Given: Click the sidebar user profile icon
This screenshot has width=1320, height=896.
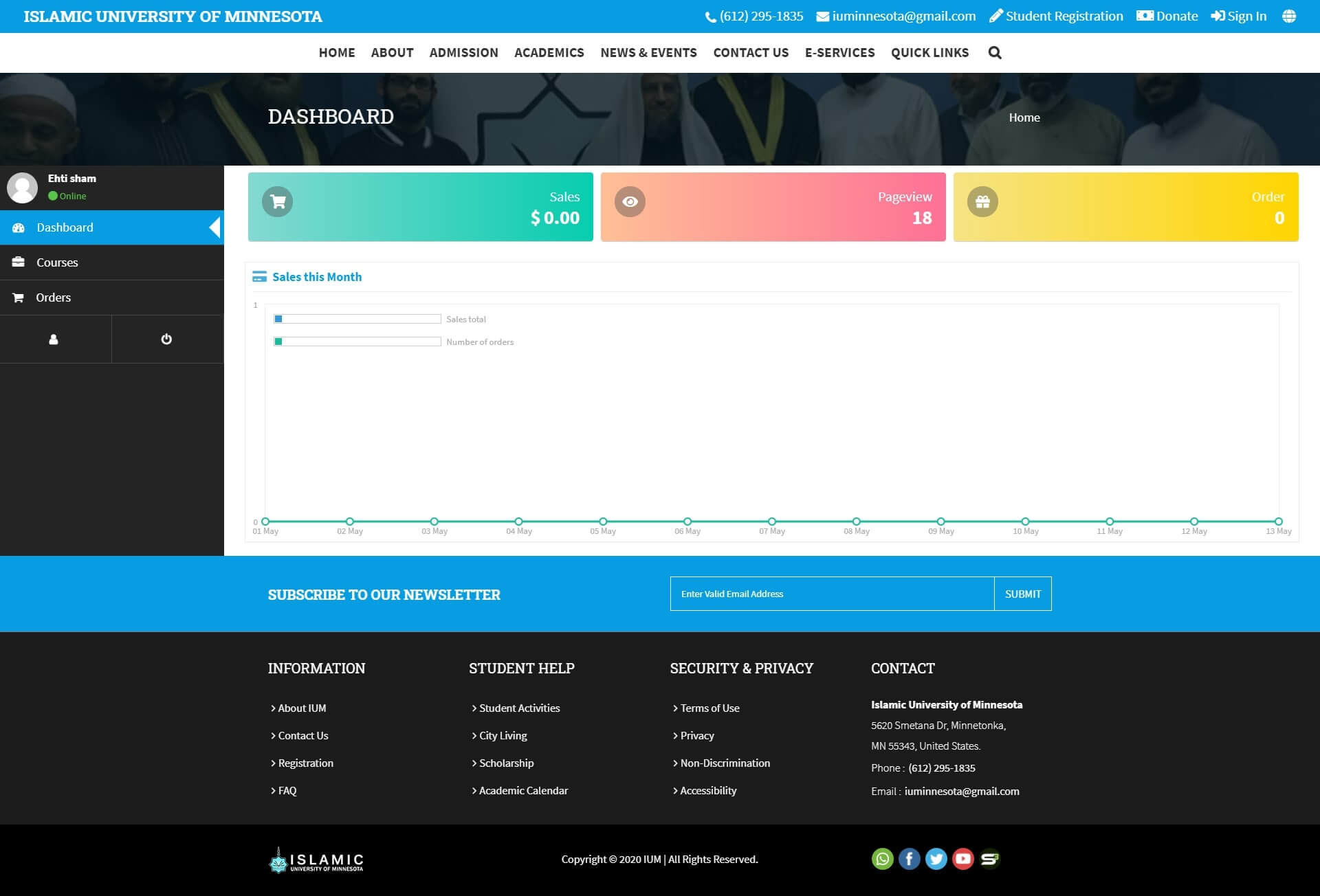Looking at the screenshot, I should point(54,339).
